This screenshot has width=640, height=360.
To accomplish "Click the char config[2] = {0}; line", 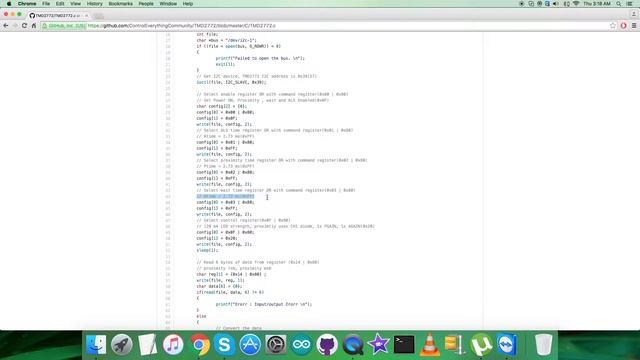I will coord(222,107).
